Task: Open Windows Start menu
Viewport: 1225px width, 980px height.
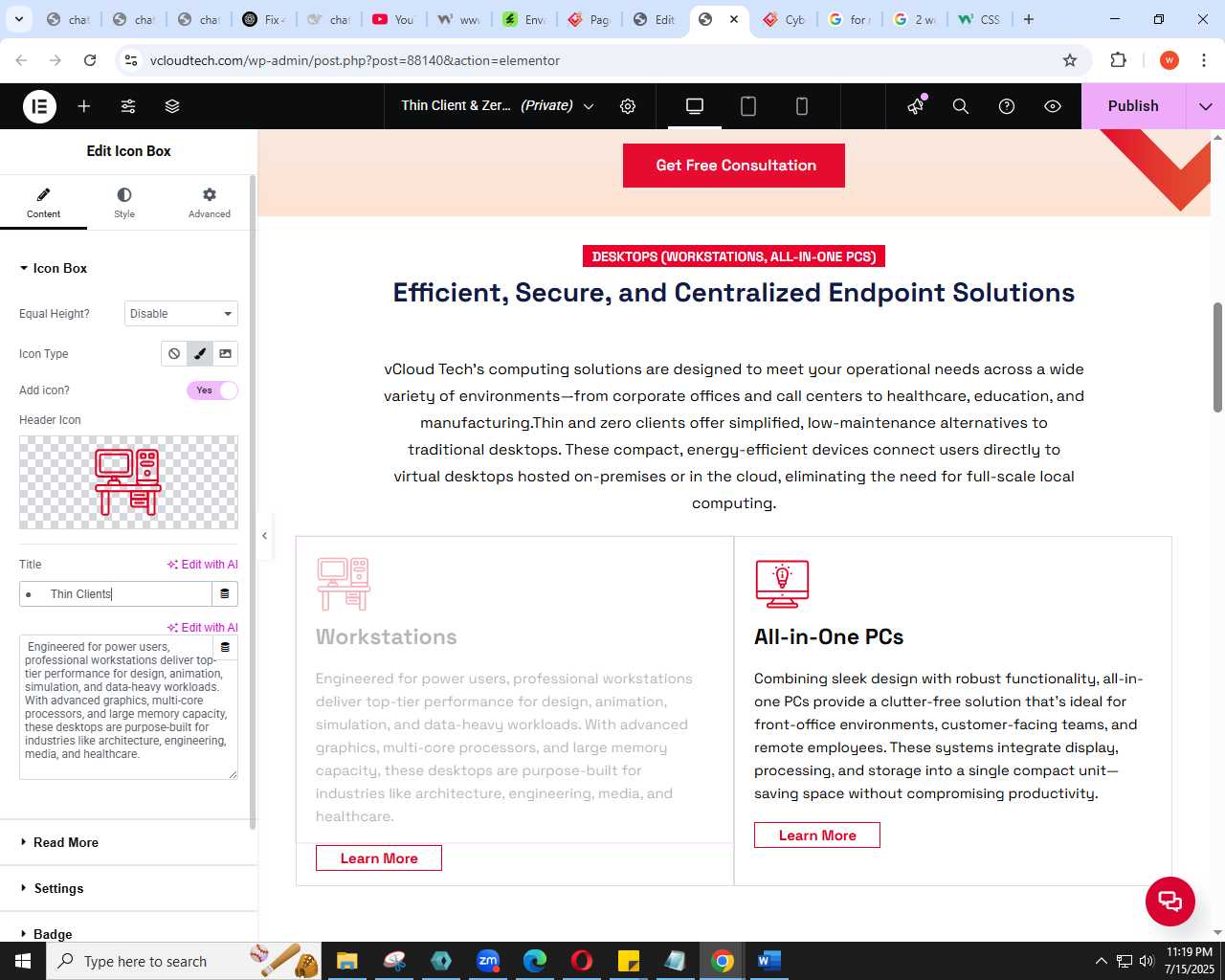Action: pos(23,961)
